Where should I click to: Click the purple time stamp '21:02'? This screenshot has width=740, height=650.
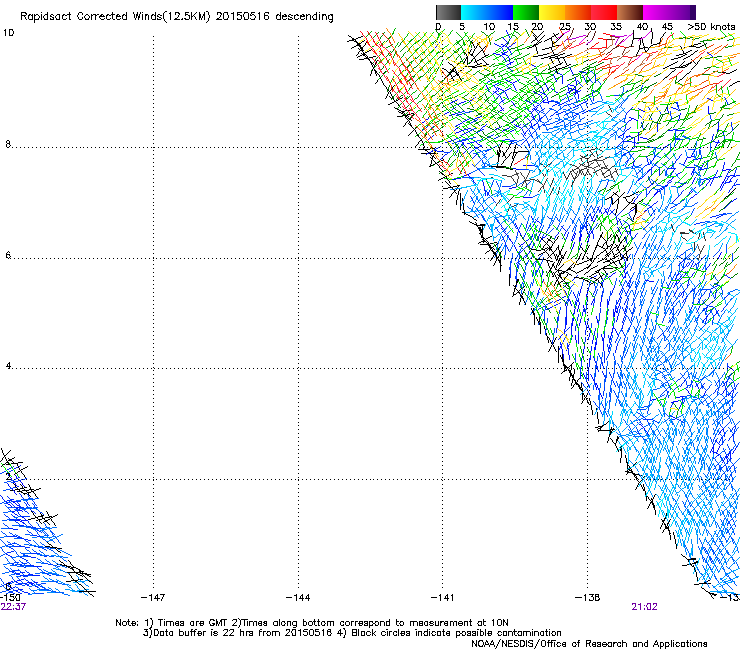[x=644, y=607]
